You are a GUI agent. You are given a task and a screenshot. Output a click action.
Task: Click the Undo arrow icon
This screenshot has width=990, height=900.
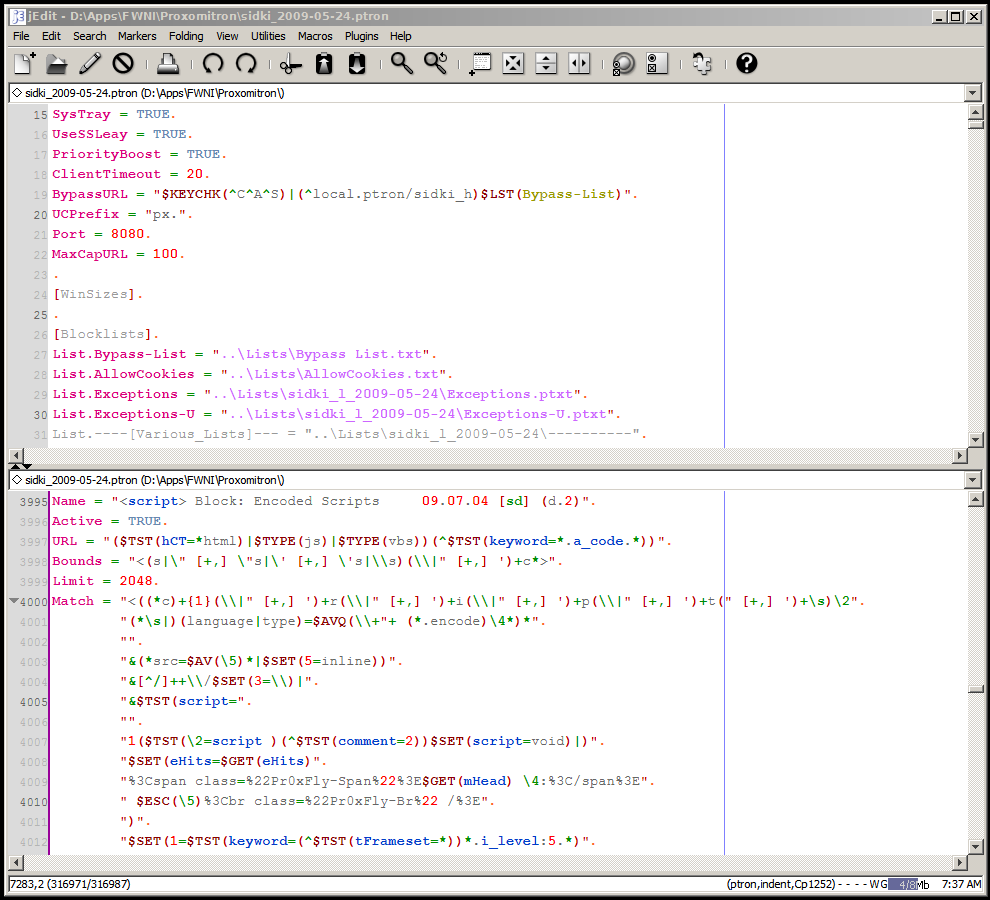pos(213,64)
